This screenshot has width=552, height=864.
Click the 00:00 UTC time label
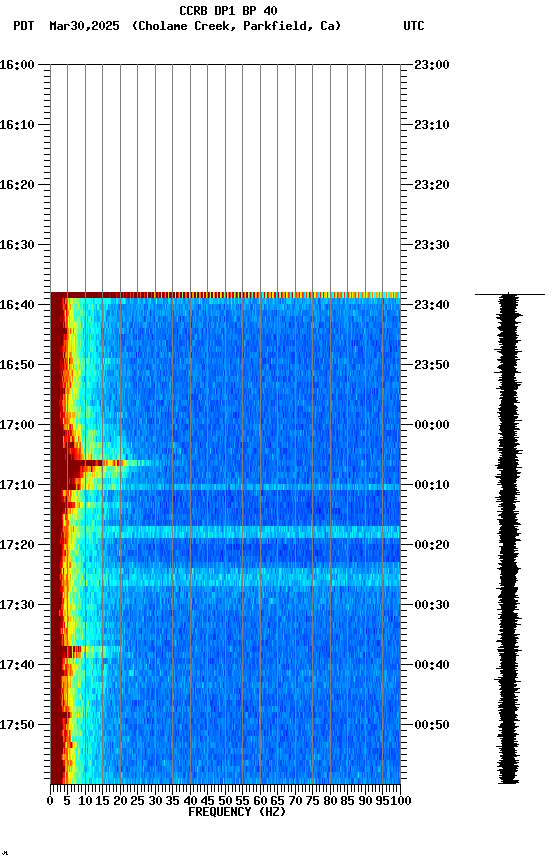432,425
